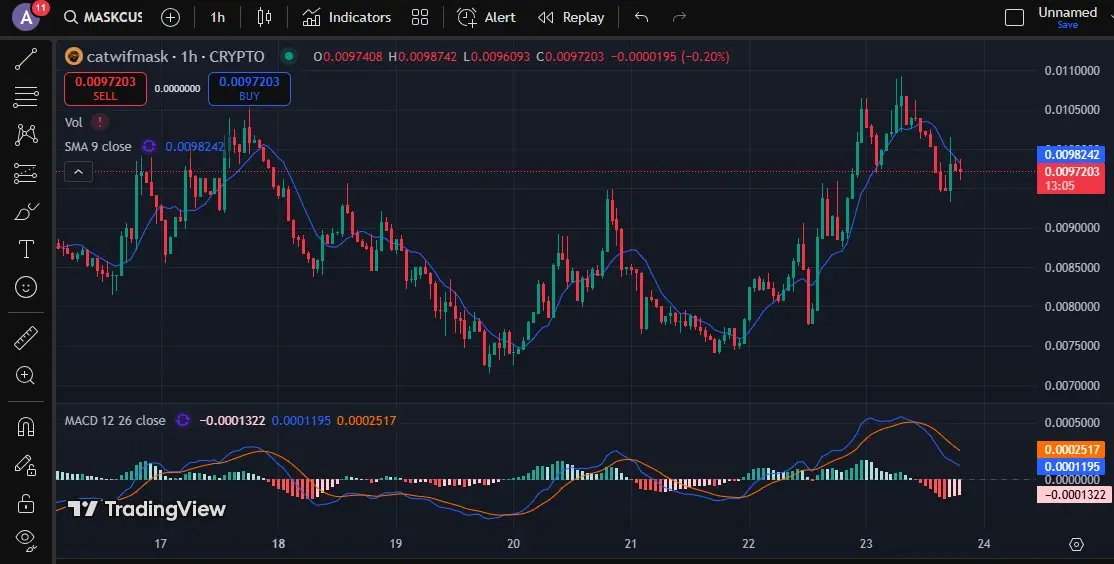
Task: Click the MACD loading refresh icon
Action: [x=183, y=421]
